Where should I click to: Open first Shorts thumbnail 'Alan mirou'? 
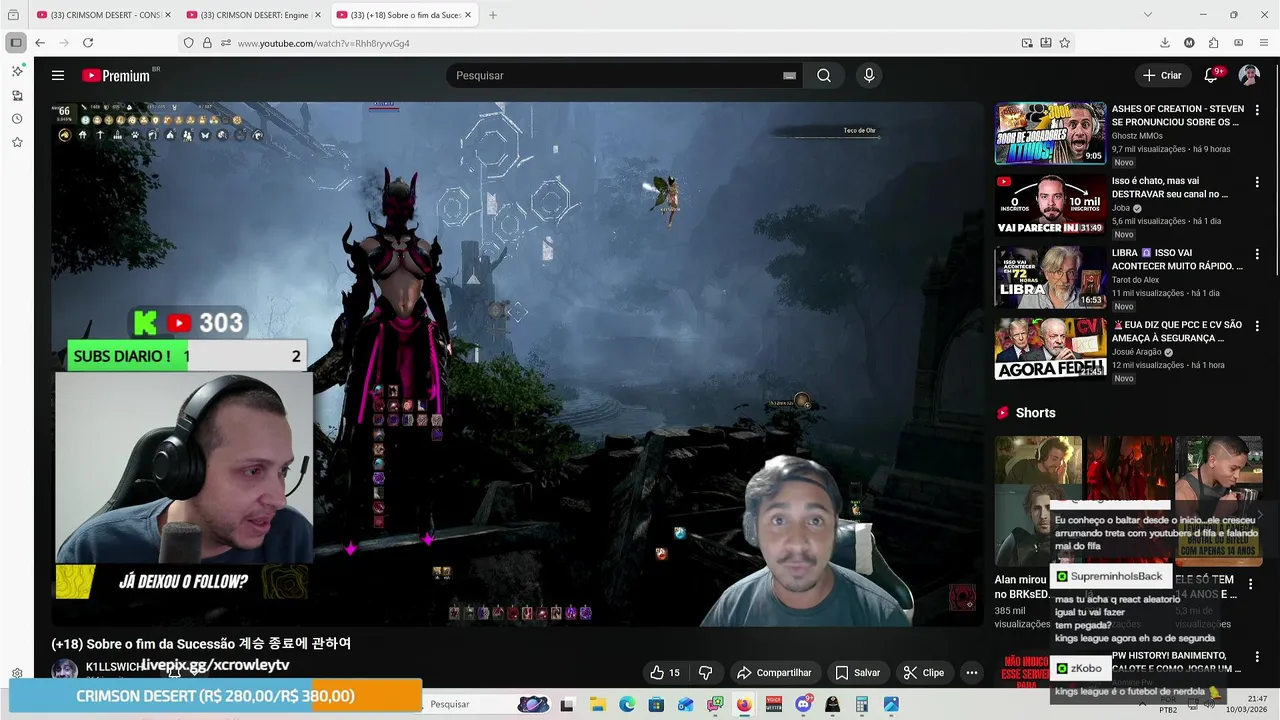pos(1038,501)
